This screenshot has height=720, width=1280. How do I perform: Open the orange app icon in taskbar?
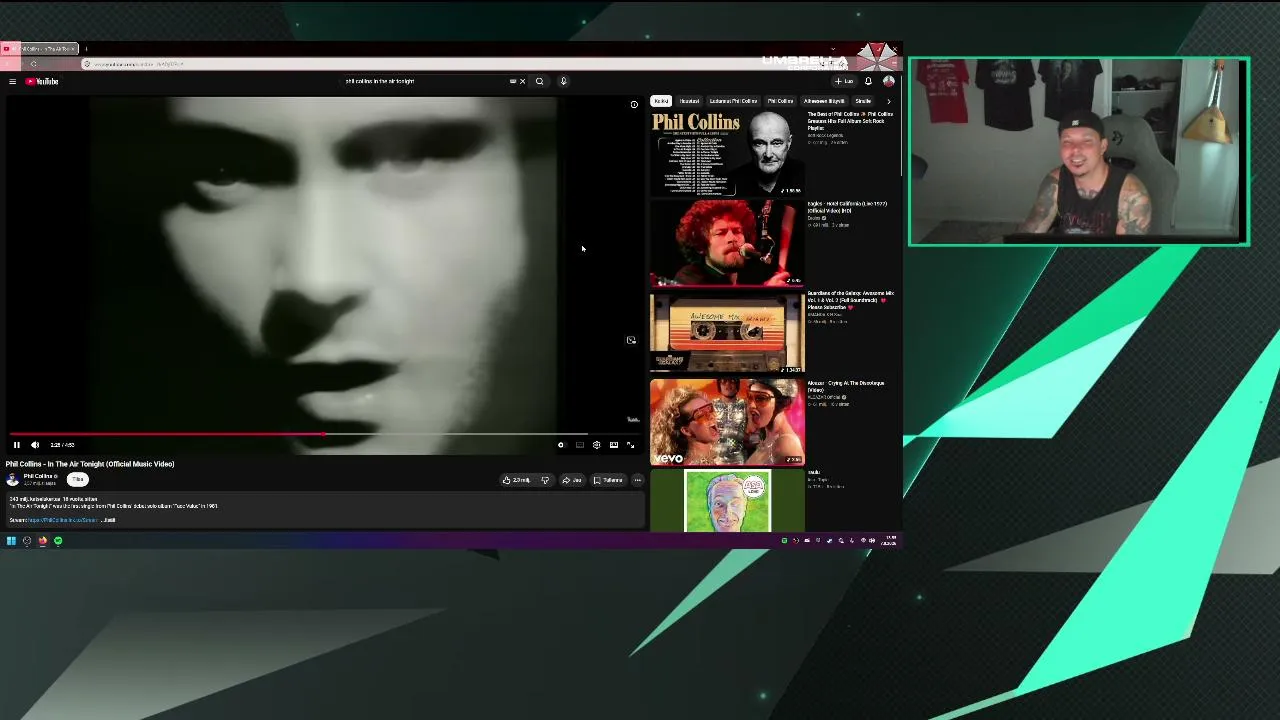pos(43,541)
